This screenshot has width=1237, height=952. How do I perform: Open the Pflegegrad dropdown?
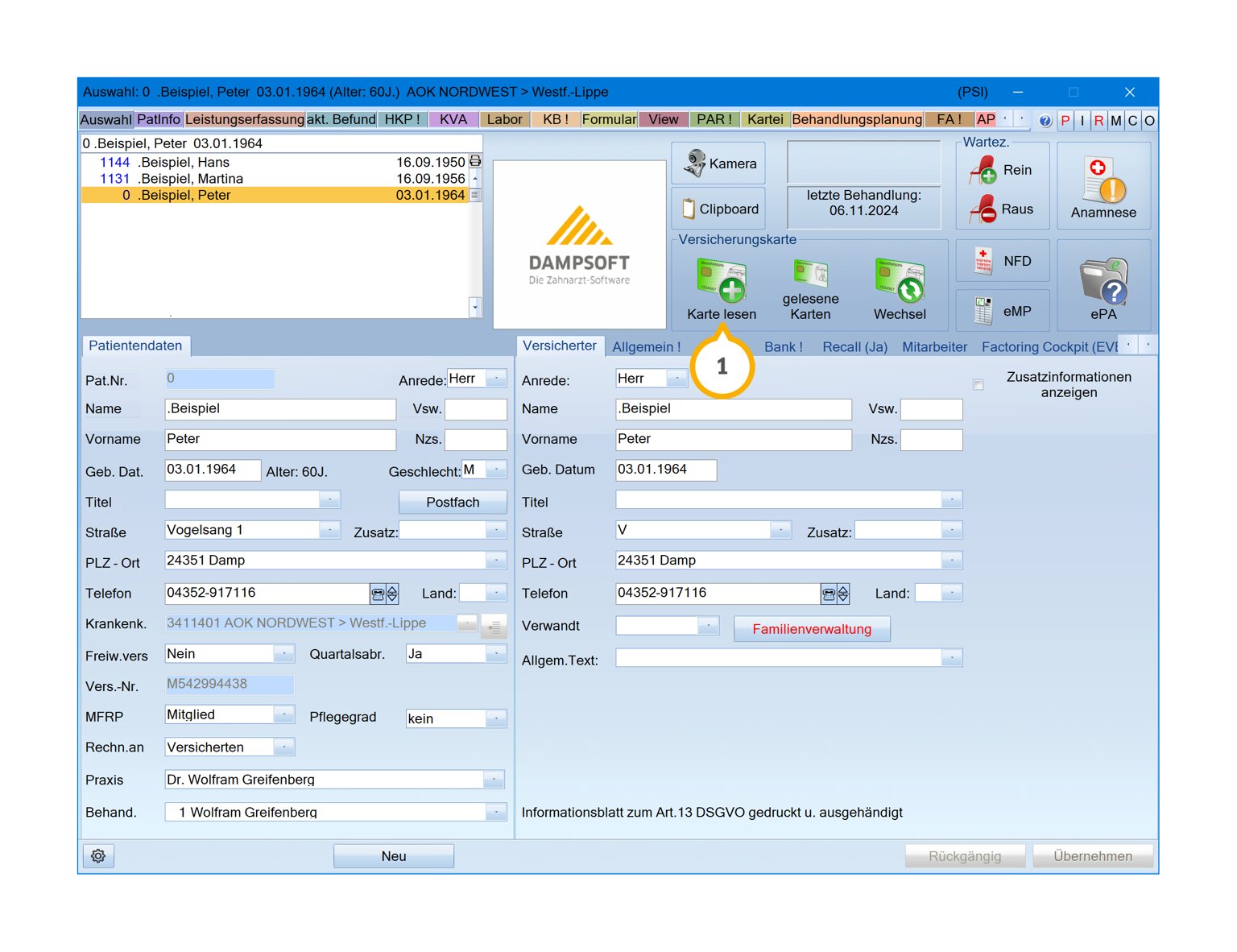[496, 718]
